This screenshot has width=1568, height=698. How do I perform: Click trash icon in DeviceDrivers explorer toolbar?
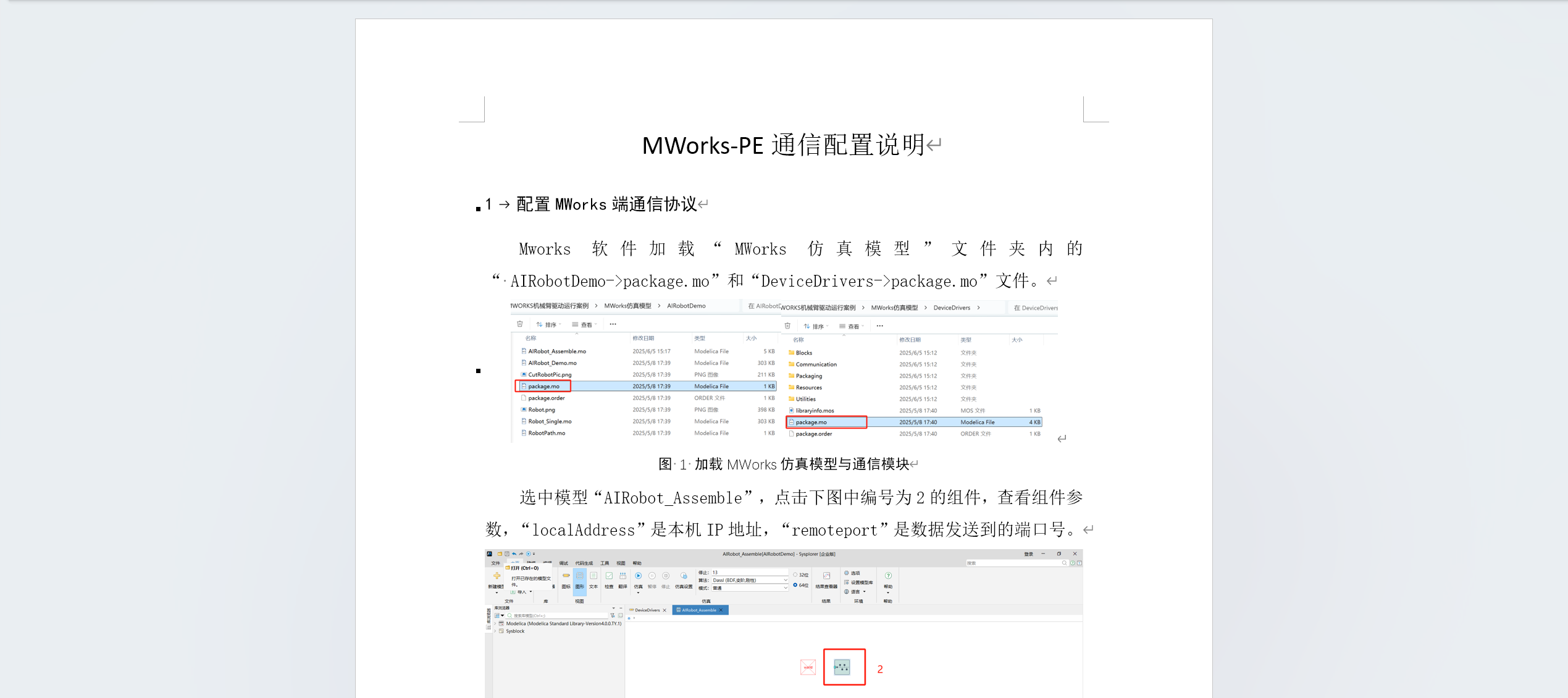point(787,326)
